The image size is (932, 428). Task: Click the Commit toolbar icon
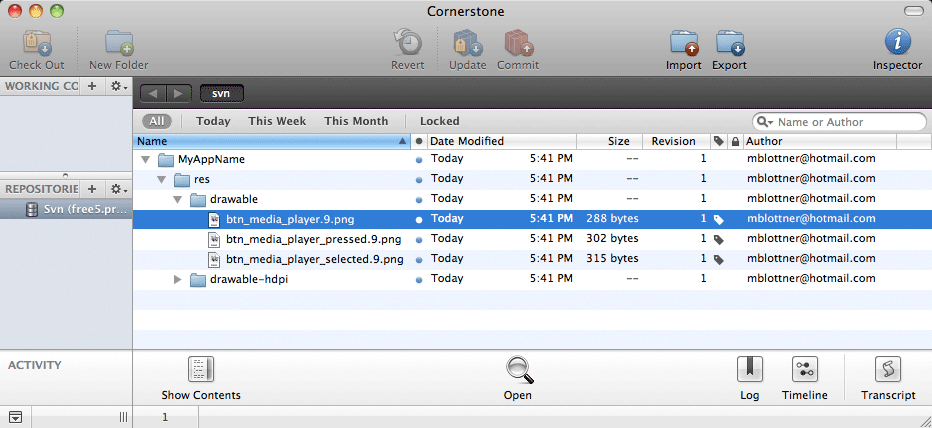(x=518, y=43)
